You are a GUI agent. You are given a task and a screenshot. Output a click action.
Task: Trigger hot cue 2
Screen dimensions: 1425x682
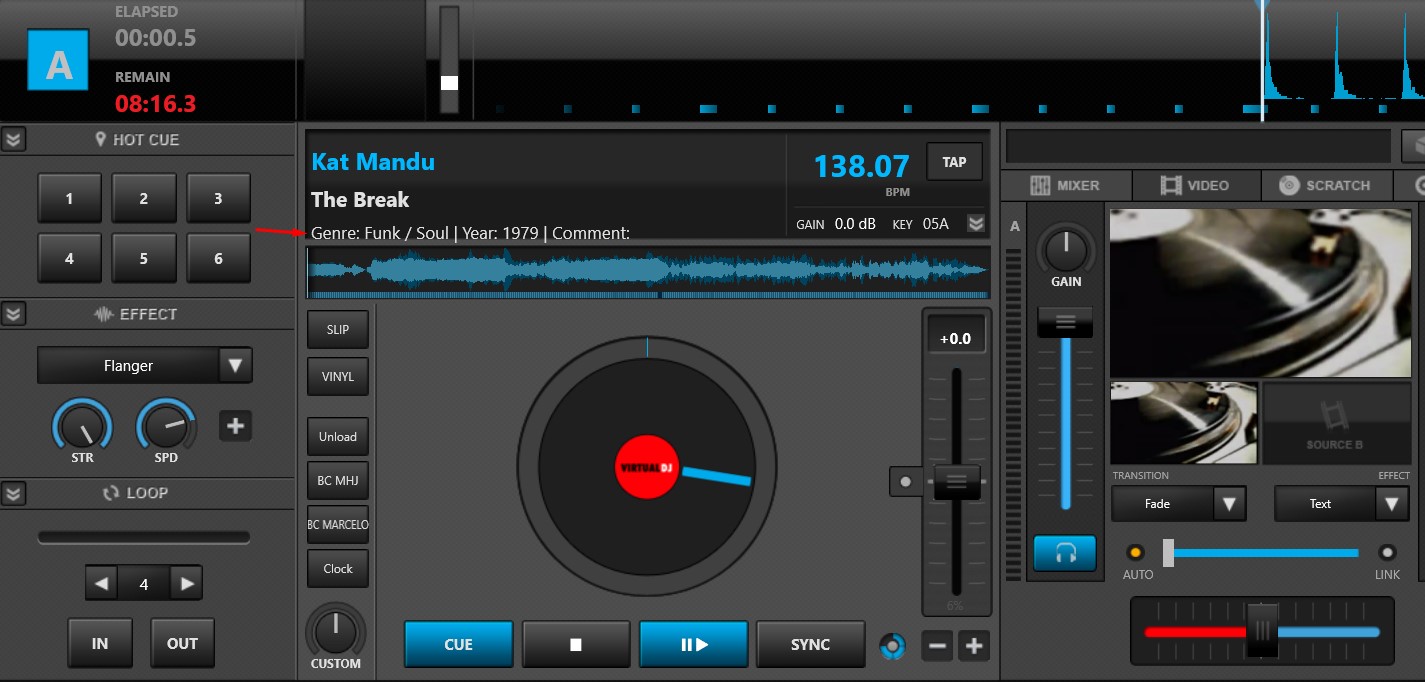(x=144, y=198)
